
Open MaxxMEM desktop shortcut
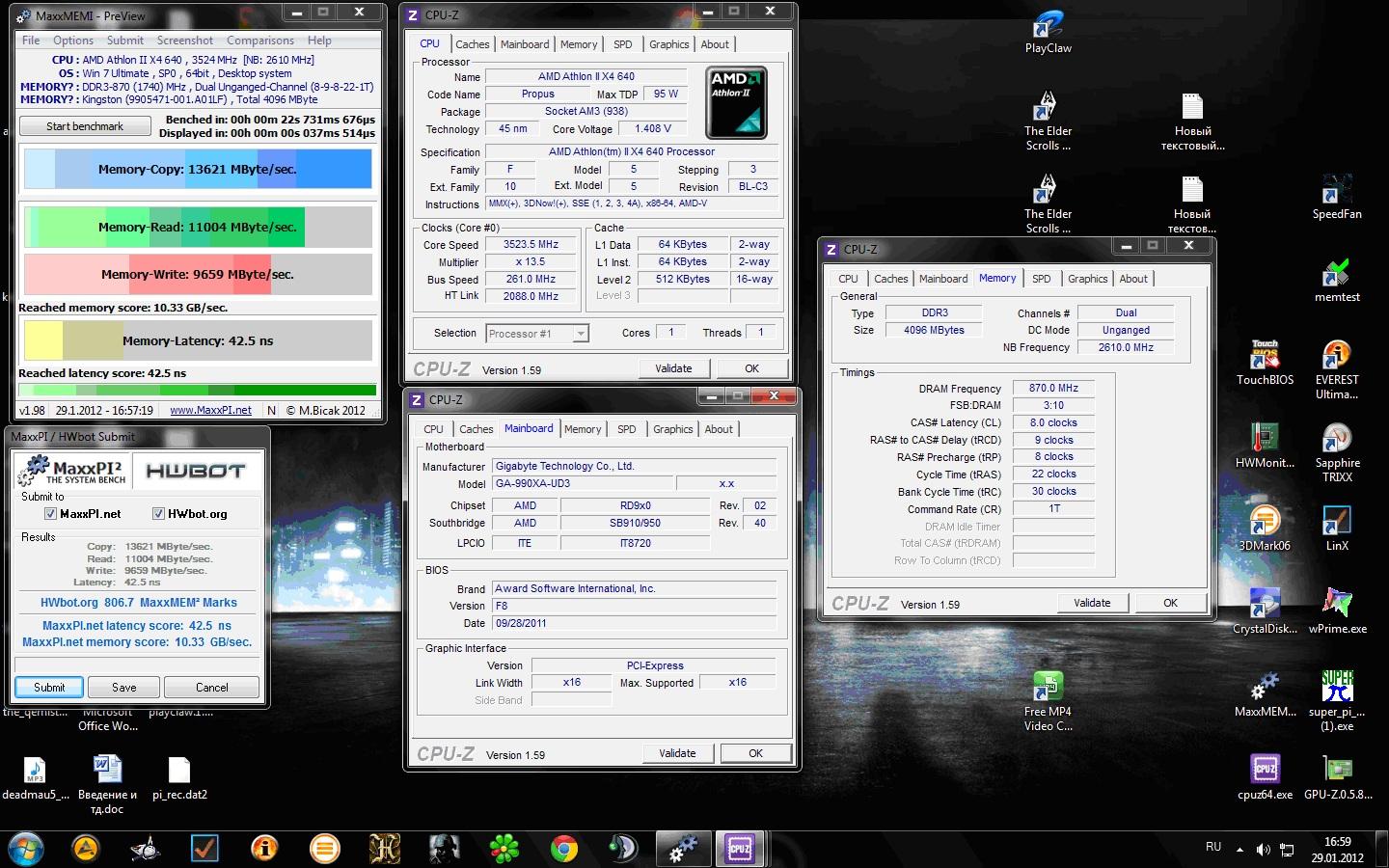[x=1265, y=695]
